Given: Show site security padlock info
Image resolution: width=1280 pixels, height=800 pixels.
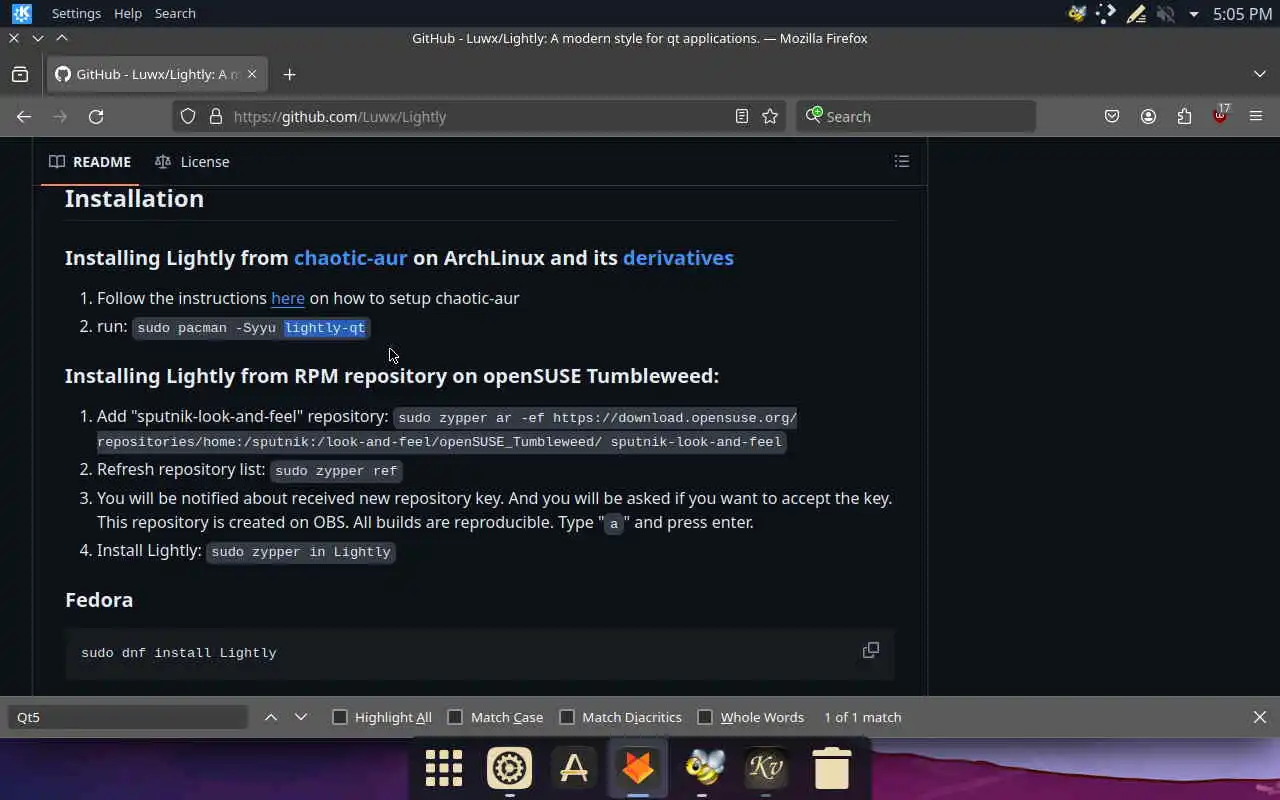Looking at the screenshot, I should click(x=215, y=116).
